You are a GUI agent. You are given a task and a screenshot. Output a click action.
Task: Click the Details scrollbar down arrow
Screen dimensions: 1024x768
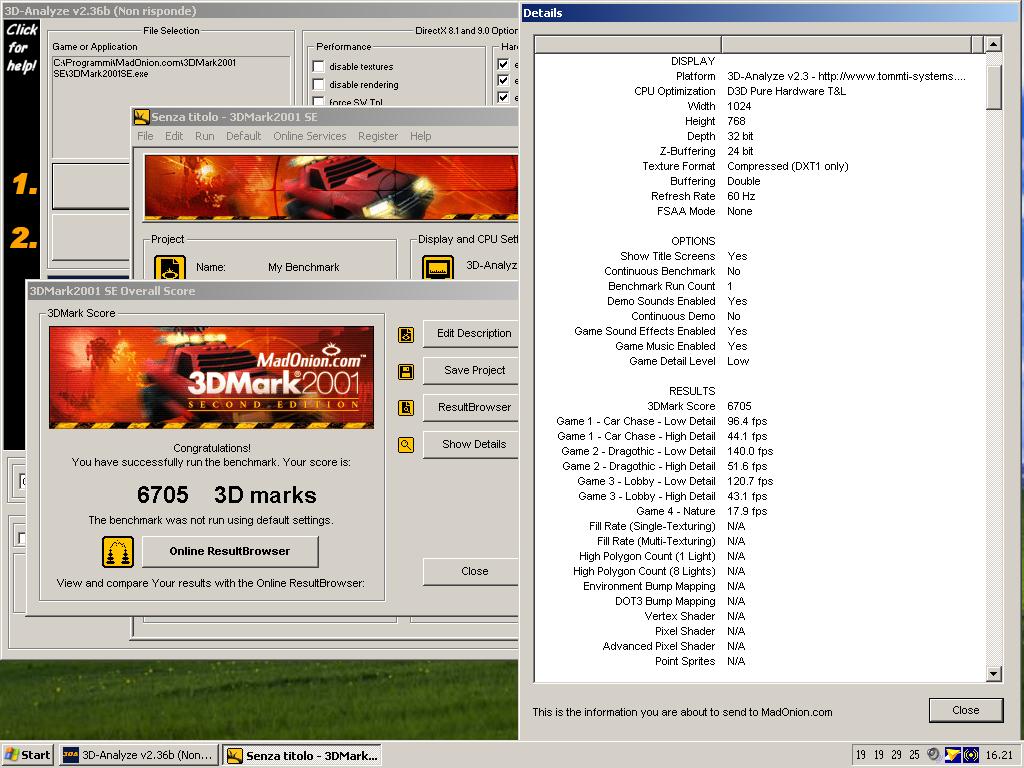[x=993, y=673]
